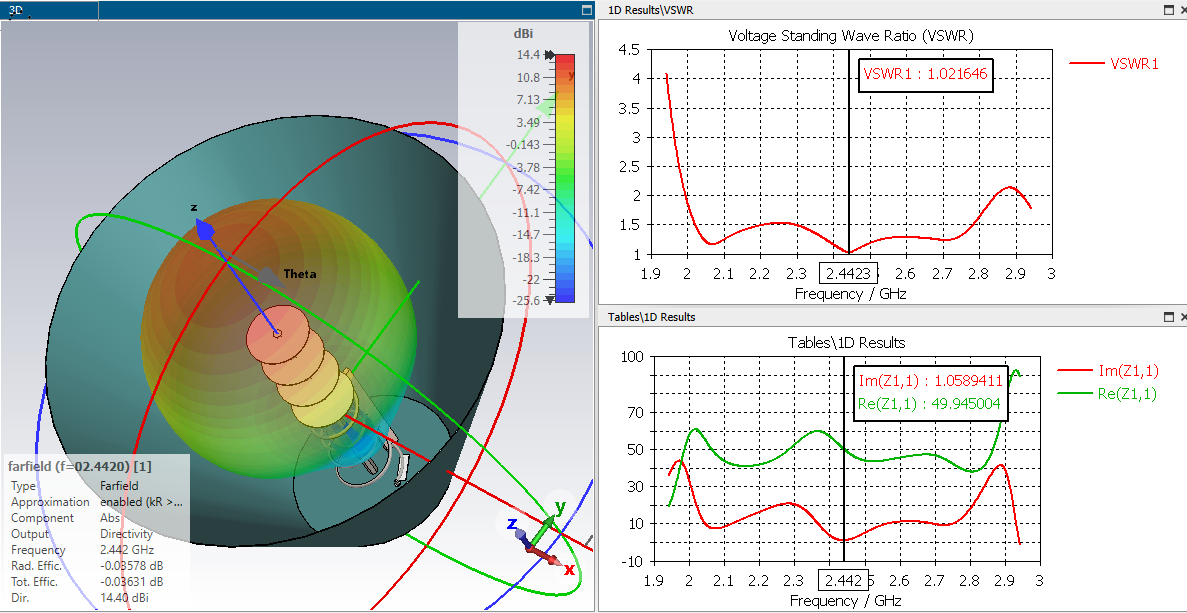This screenshot has width=1187, height=613.
Task: Select the VSWR1 legend entry
Action: click(x=1114, y=64)
